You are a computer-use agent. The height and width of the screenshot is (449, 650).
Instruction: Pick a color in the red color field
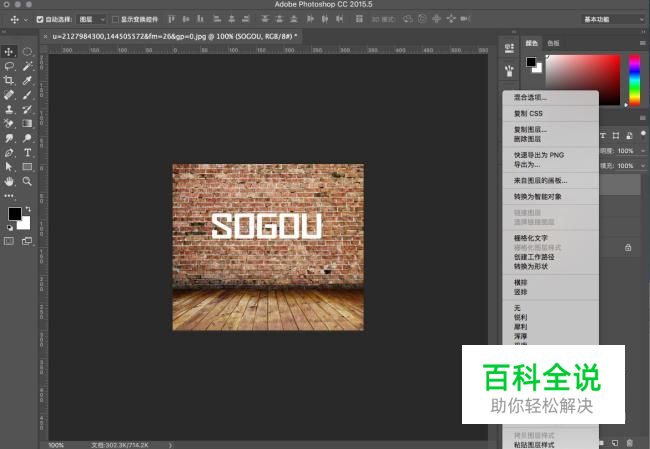582,73
